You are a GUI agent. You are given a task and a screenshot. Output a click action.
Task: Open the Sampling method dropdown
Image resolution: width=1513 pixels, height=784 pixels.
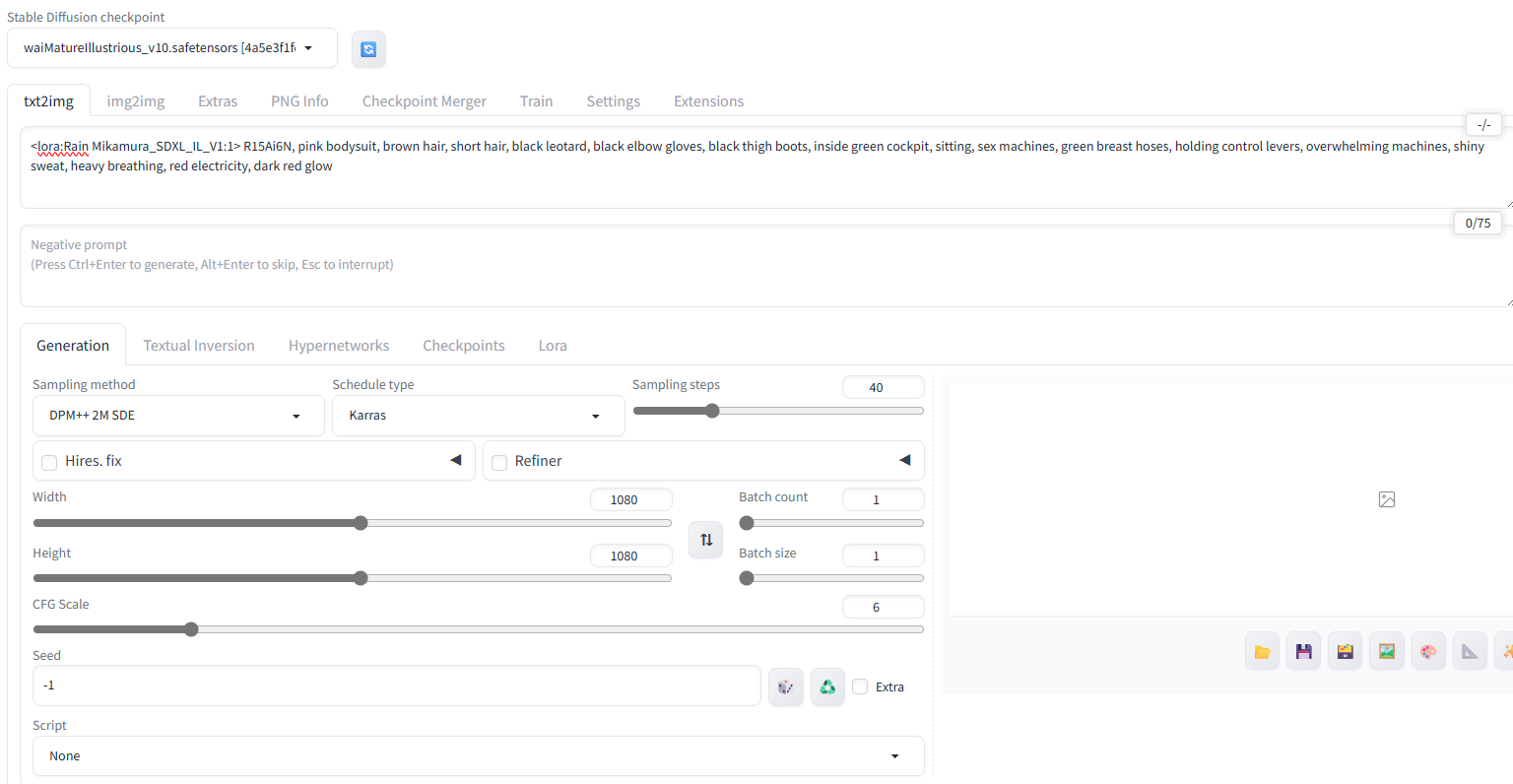tap(178, 416)
